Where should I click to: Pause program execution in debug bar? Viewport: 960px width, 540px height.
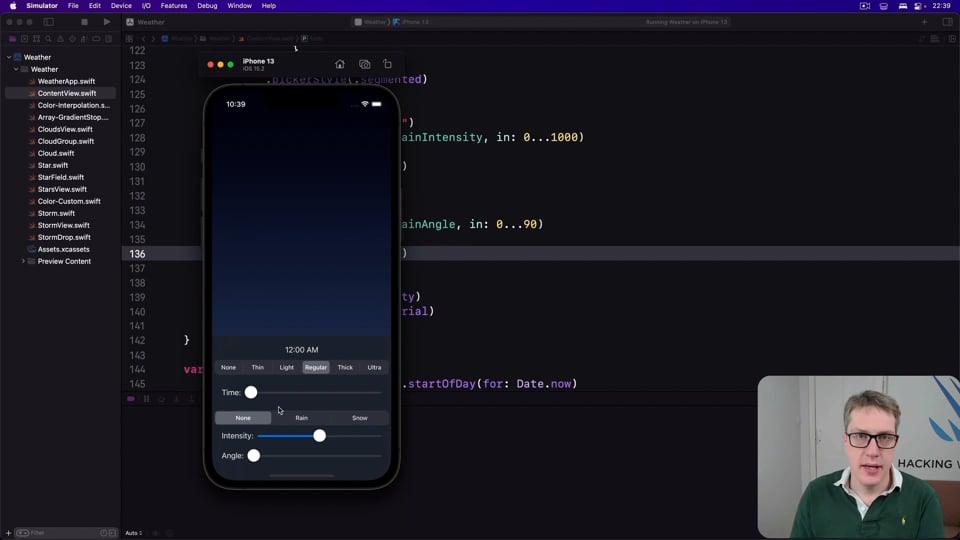(146, 399)
